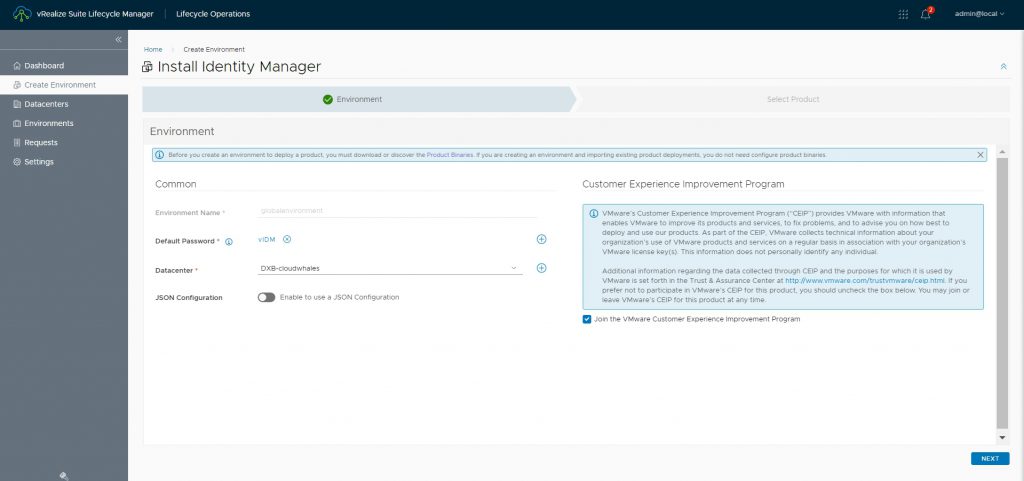Open the apps grid icon in header
Viewport: 1024px width, 481px height.
coord(903,14)
